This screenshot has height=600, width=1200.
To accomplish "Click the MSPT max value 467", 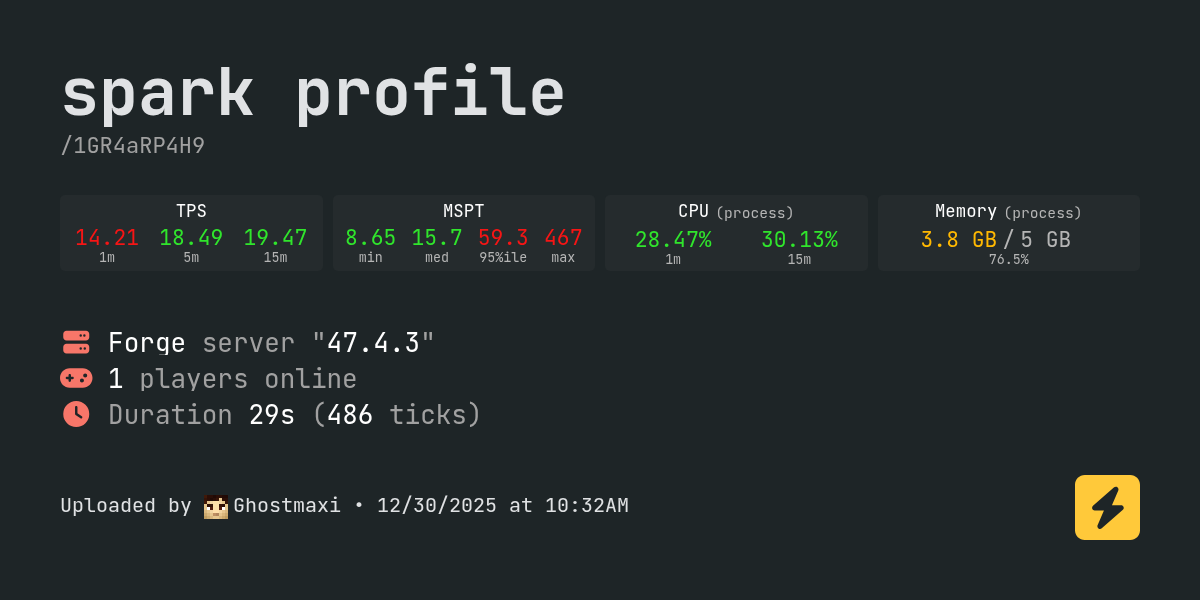I will coord(563,238).
